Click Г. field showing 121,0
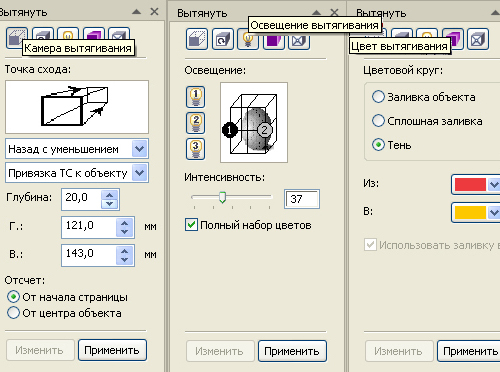The image size is (500, 372). [89, 227]
